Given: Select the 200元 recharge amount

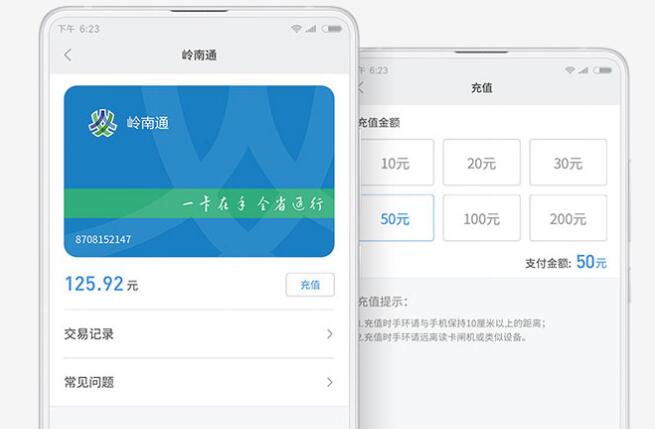Looking at the screenshot, I should 568,218.
